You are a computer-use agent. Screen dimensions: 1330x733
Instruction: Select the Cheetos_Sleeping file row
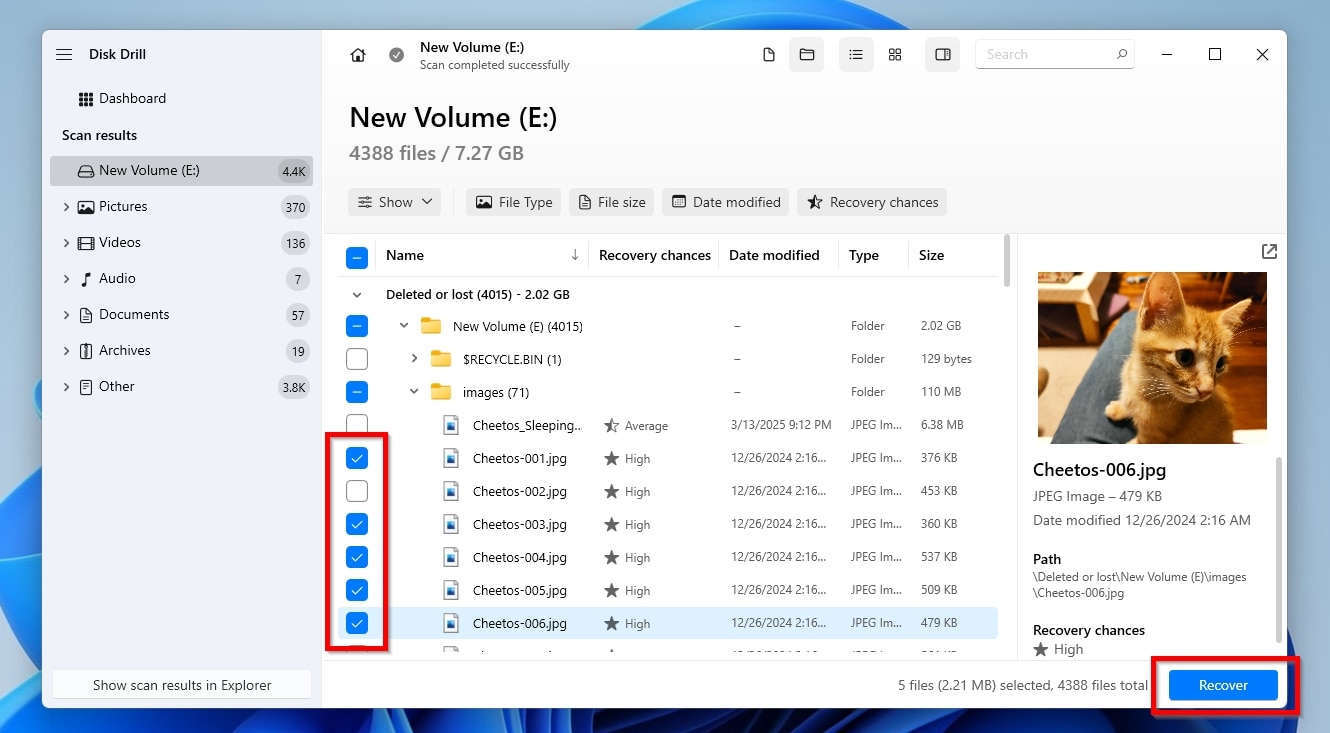pos(668,425)
